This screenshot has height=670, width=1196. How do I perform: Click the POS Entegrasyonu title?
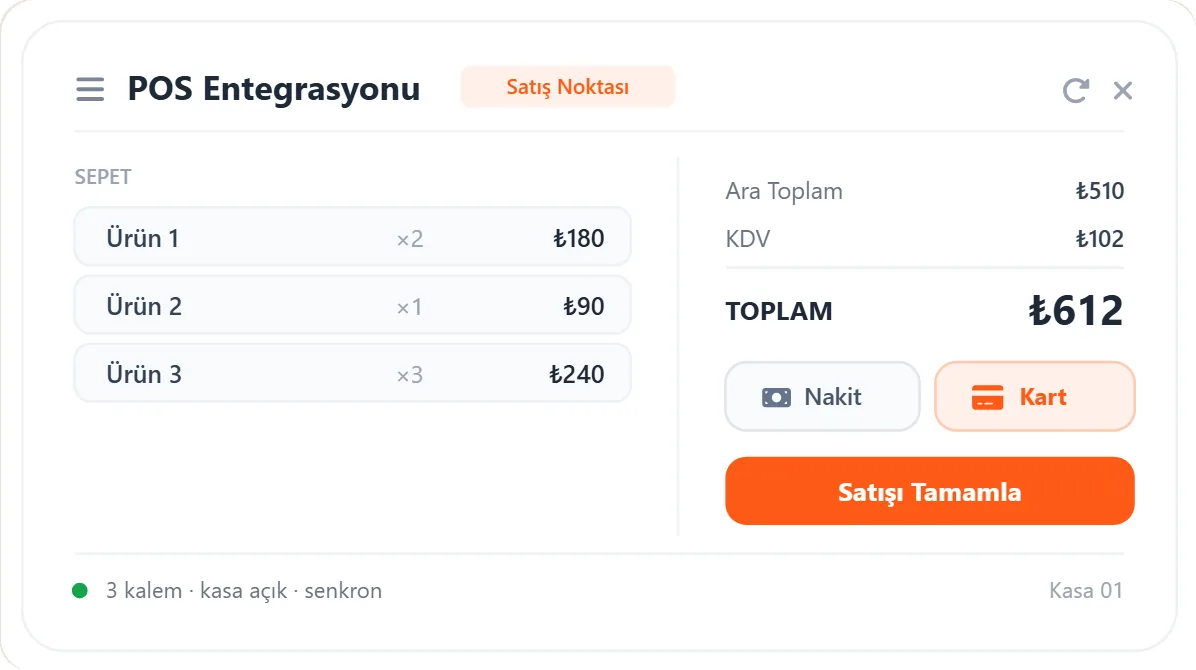point(274,89)
